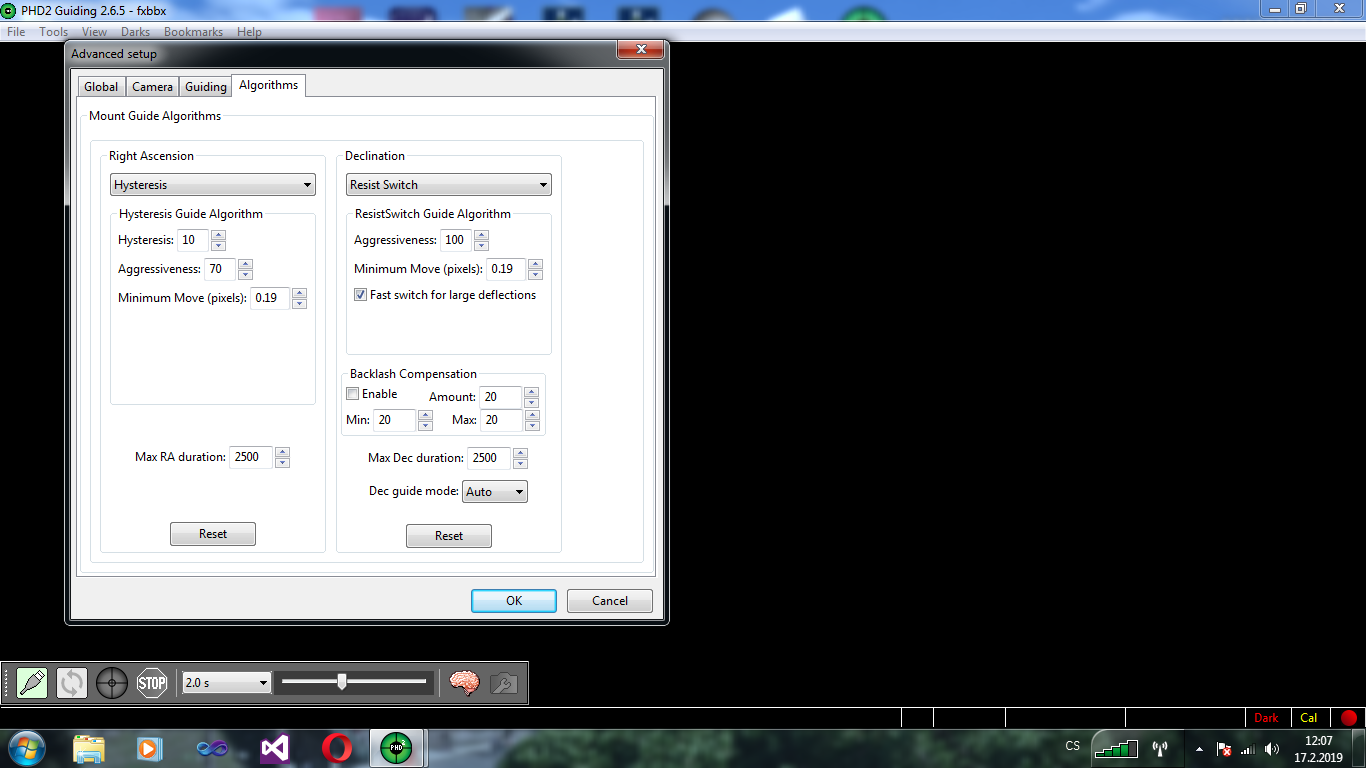Switch to the Camera tab

[152, 87]
